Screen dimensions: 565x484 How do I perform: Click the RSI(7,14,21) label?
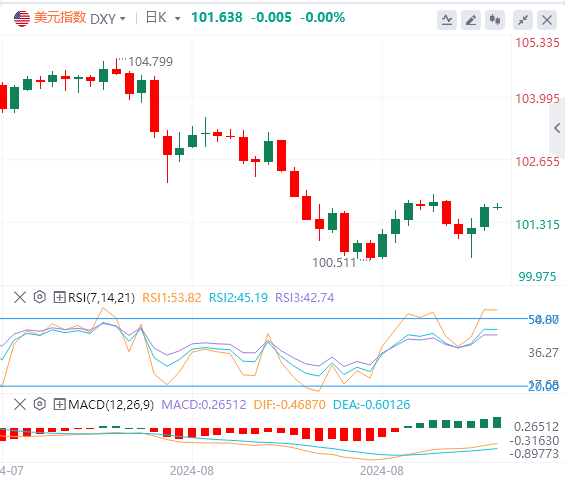point(101,298)
